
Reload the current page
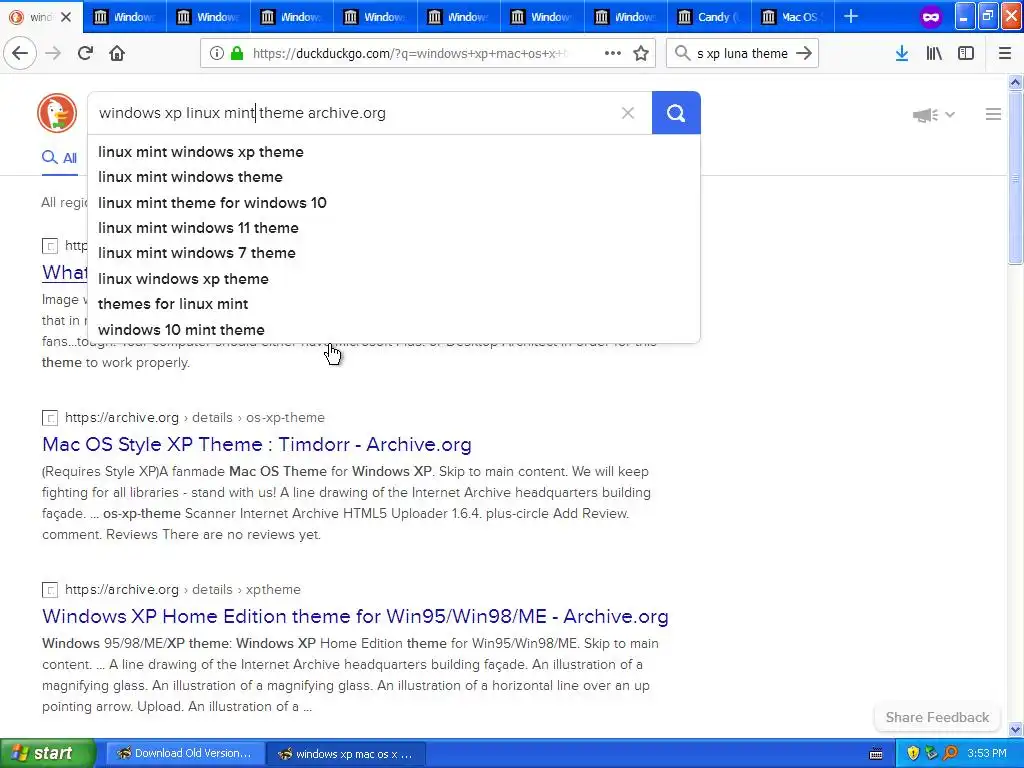[x=85, y=54]
